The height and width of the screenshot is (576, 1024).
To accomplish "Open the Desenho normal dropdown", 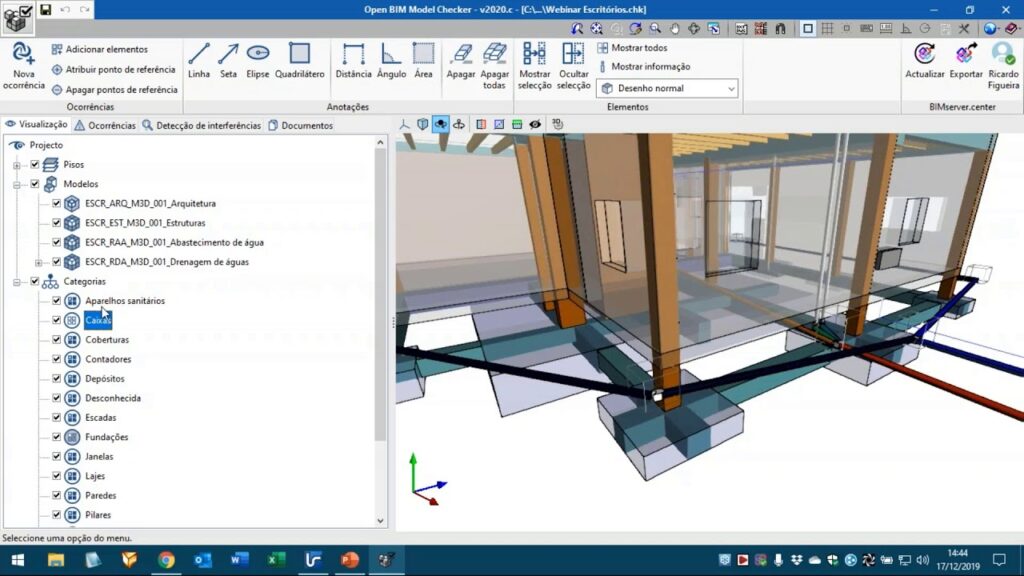I will coord(667,88).
